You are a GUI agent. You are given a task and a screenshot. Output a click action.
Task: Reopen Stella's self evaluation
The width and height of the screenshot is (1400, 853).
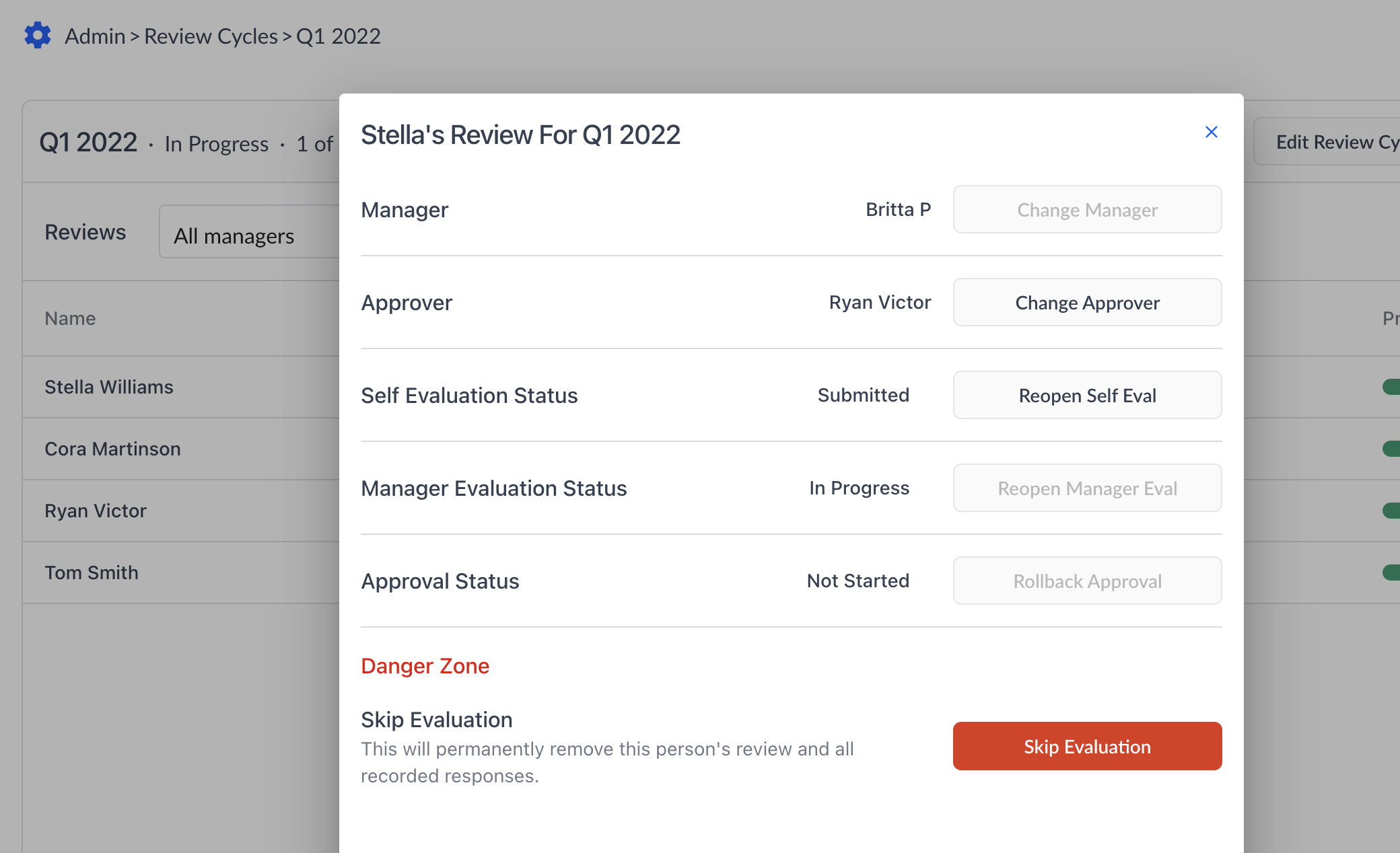click(1087, 396)
